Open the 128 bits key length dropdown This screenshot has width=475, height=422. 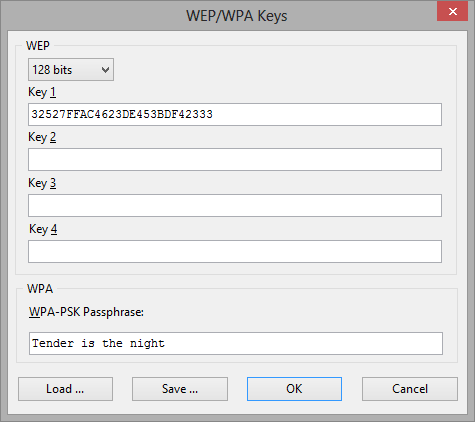(x=71, y=70)
